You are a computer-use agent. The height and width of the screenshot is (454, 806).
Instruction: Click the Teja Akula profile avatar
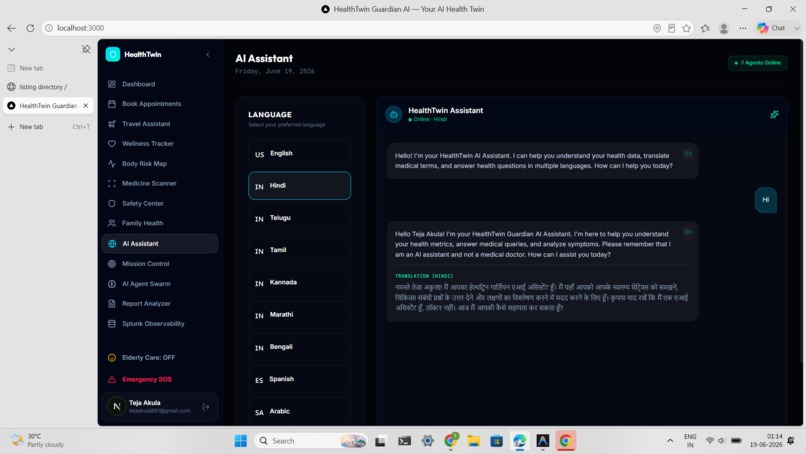point(117,406)
